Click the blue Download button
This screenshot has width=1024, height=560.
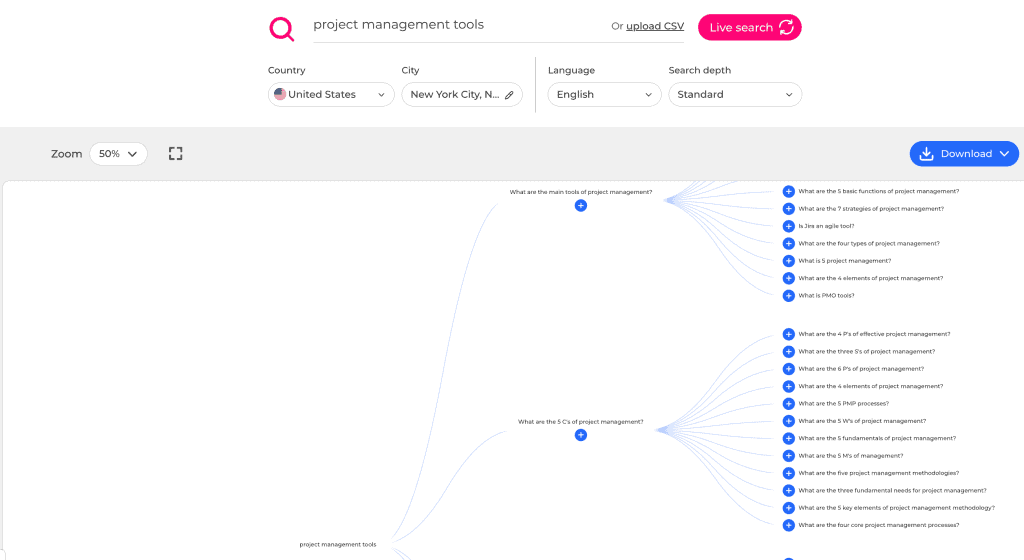coord(964,154)
